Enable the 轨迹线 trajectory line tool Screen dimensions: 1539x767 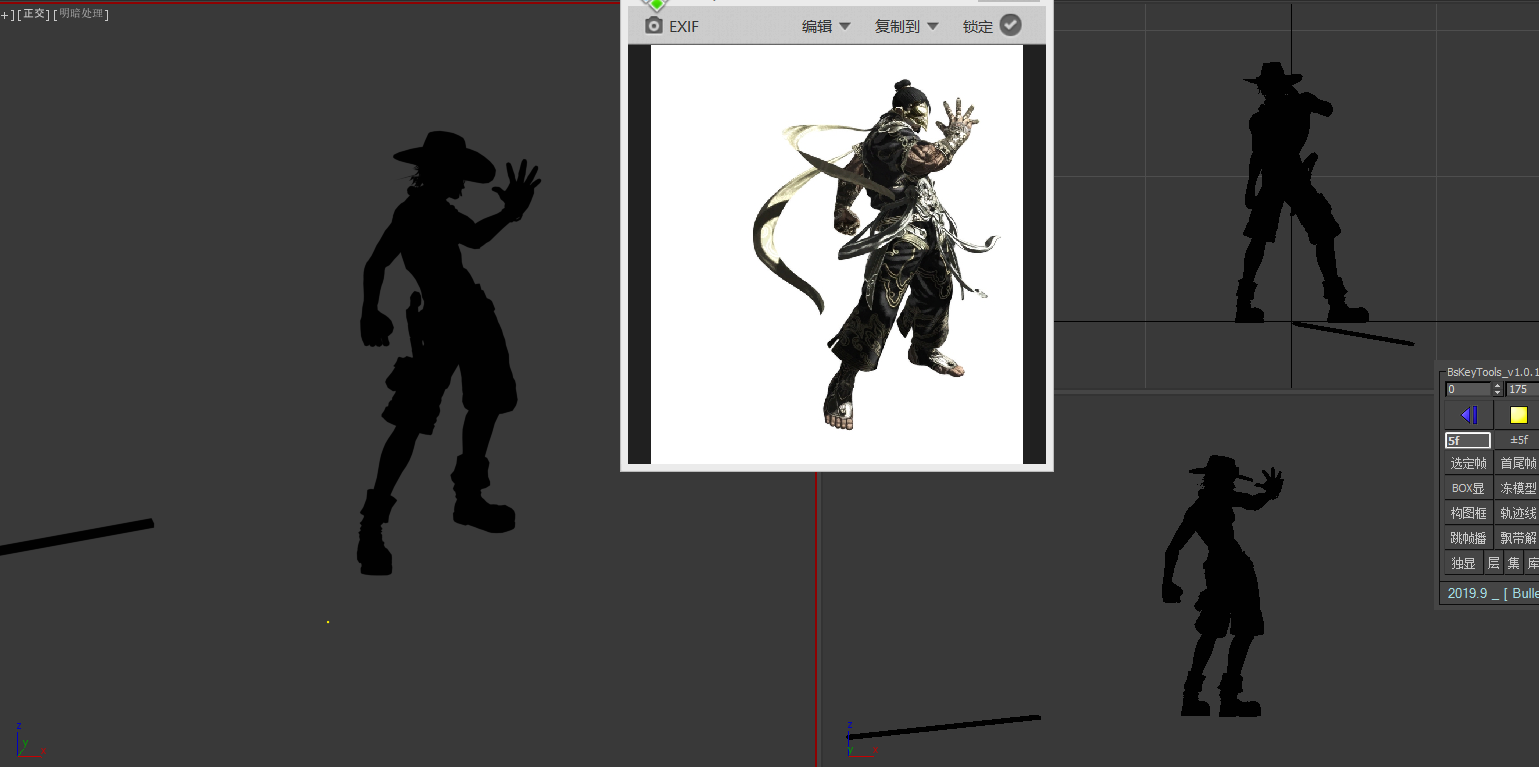pyautogui.click(x=1518, y=512)
